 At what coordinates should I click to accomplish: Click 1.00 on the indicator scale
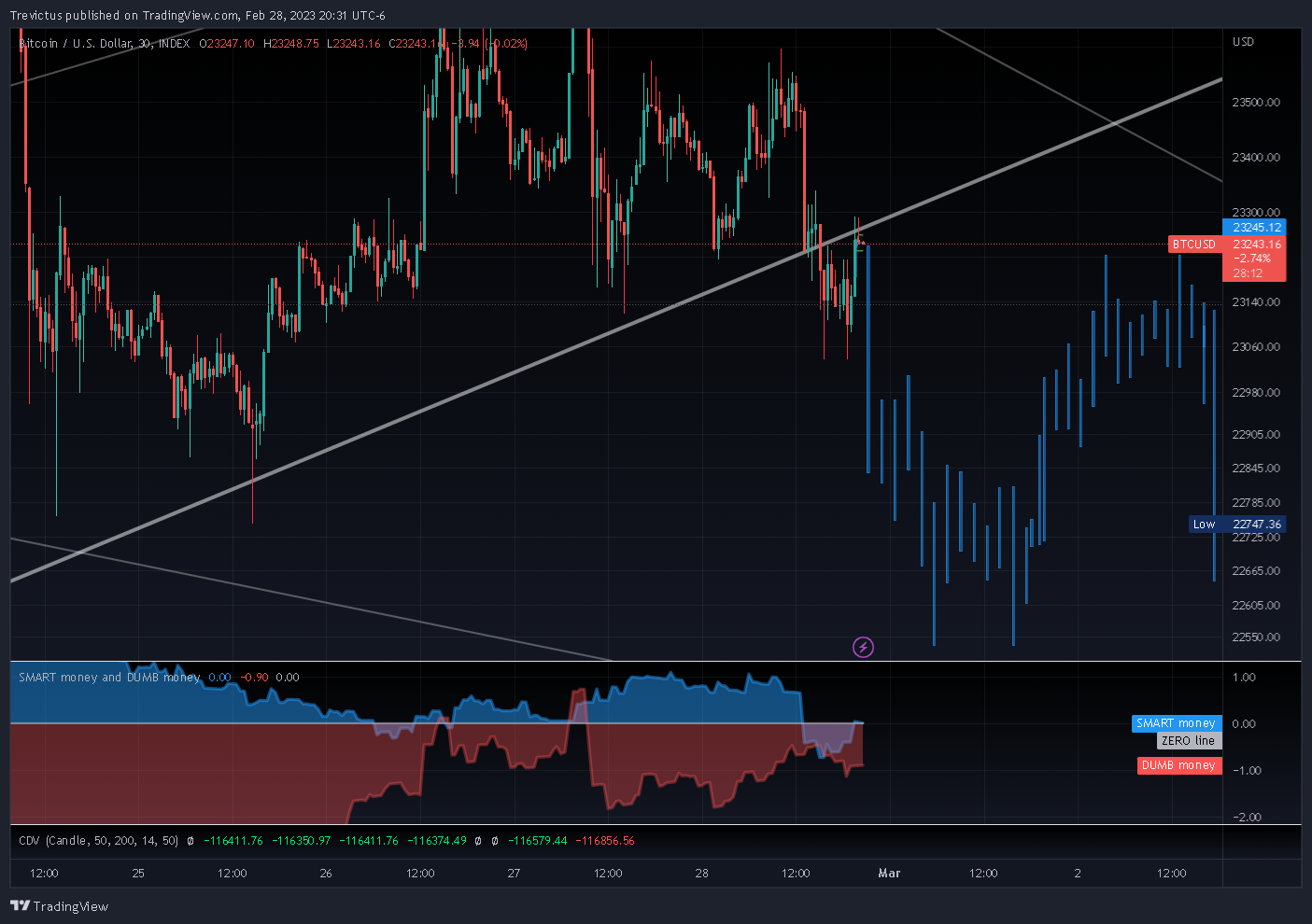pyautogui.click(x=1244, y=678)
